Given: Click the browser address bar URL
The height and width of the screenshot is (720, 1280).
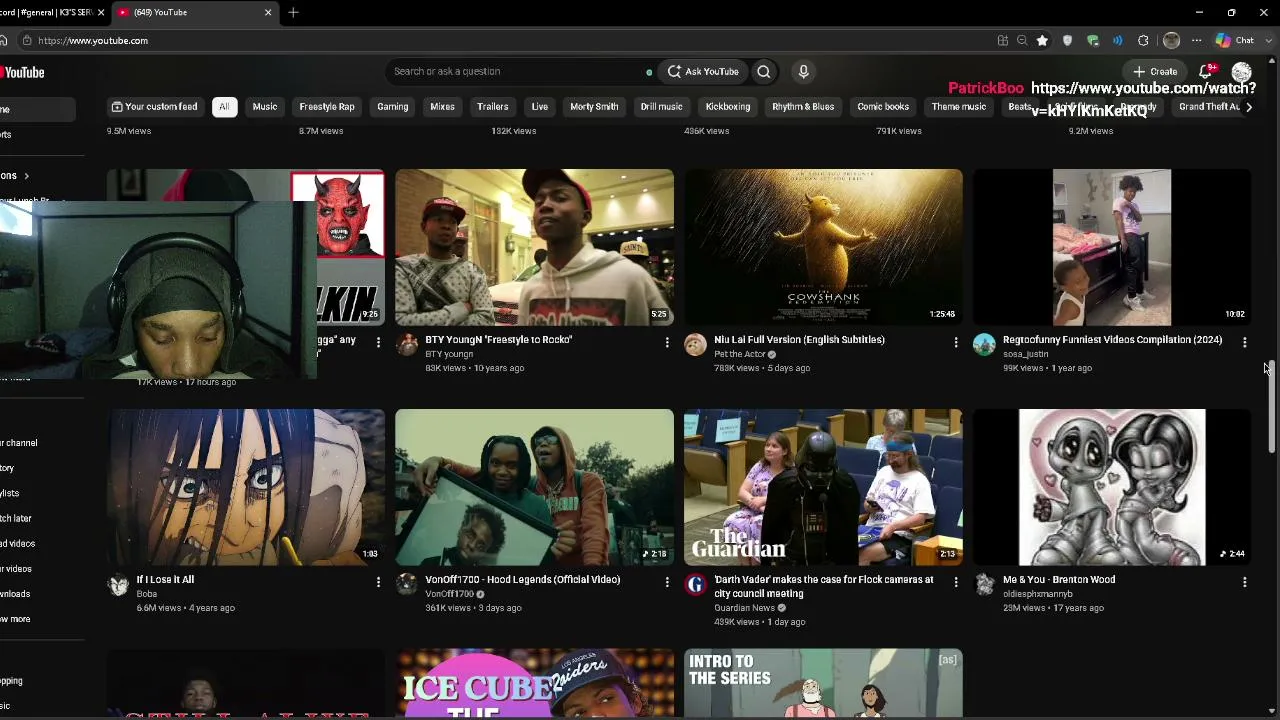Looking at the screenshot, I should point(93,40).
